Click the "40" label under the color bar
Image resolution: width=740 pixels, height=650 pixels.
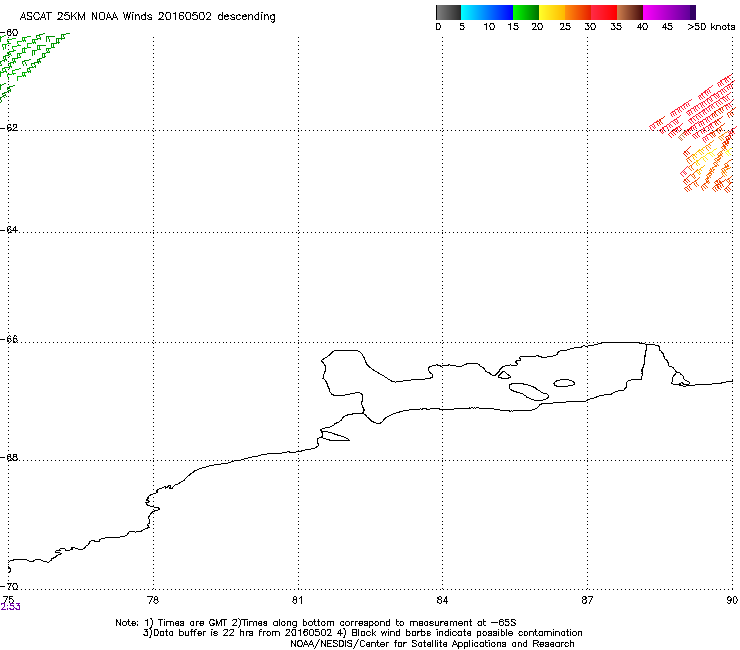click(642, 27)
